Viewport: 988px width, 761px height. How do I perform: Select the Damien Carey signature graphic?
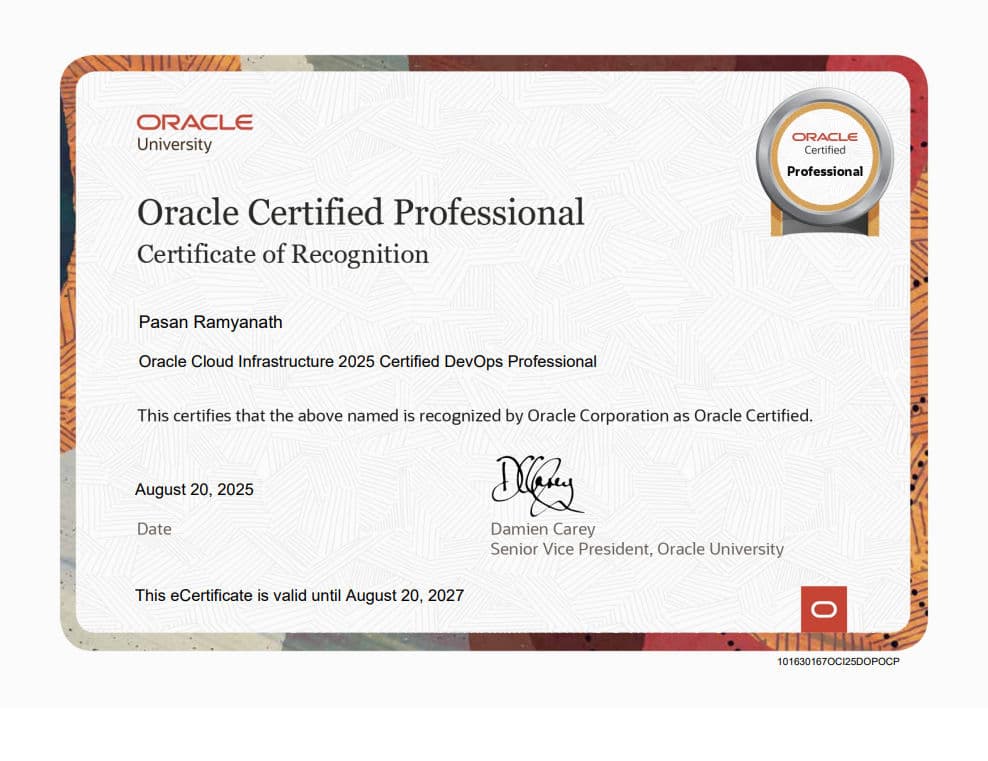(x=533, y=482)
